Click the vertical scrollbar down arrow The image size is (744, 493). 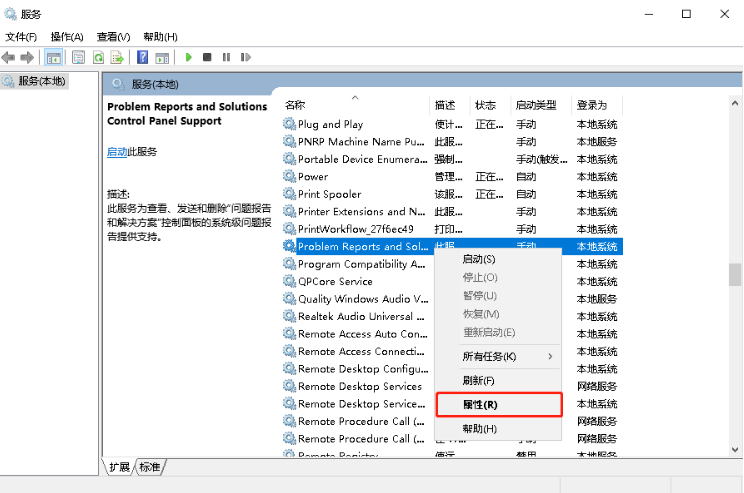(735, 449)
